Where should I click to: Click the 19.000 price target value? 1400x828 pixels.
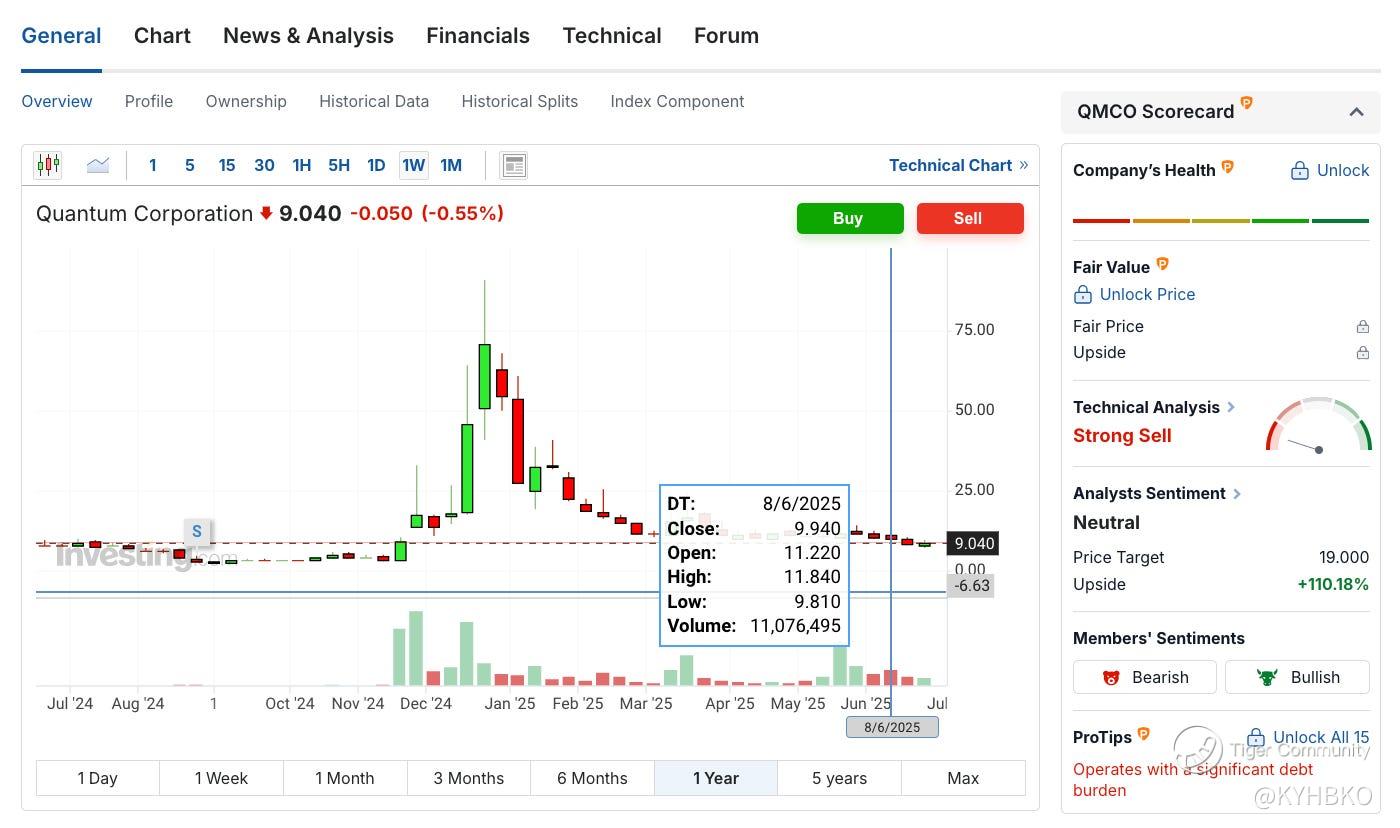point(1344,557)
